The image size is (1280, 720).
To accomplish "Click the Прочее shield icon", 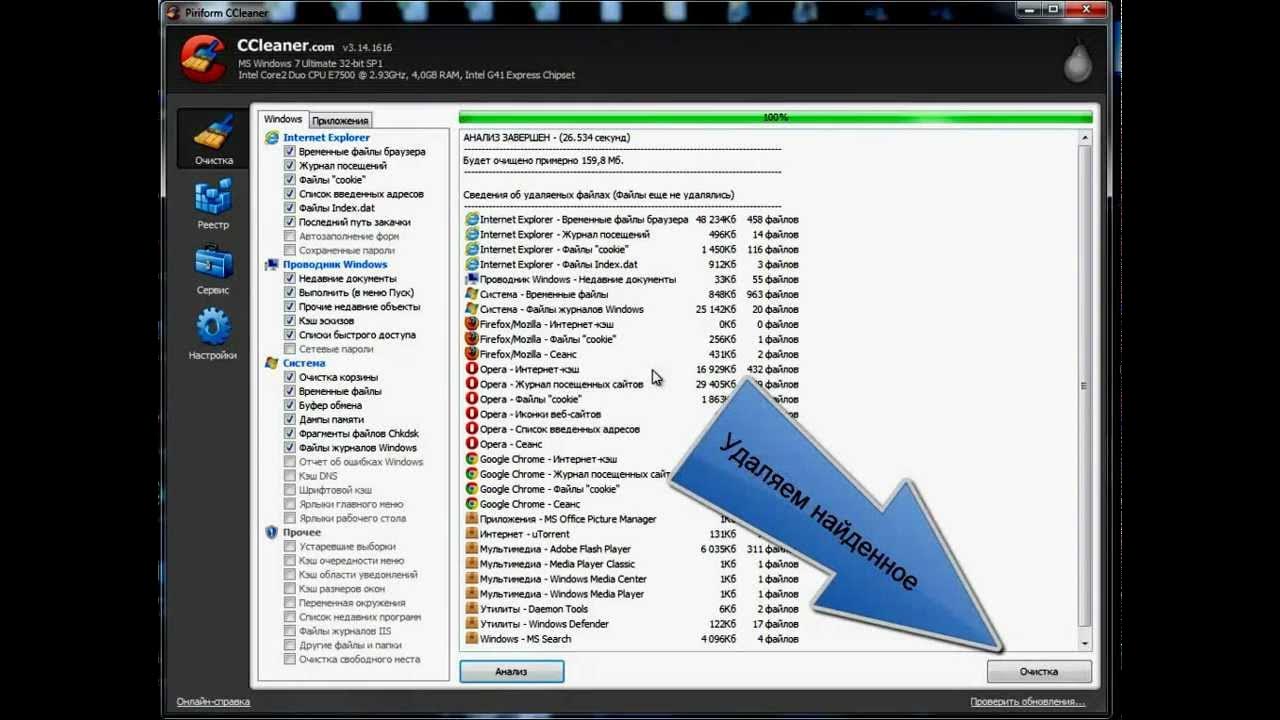I will [272, 532].
